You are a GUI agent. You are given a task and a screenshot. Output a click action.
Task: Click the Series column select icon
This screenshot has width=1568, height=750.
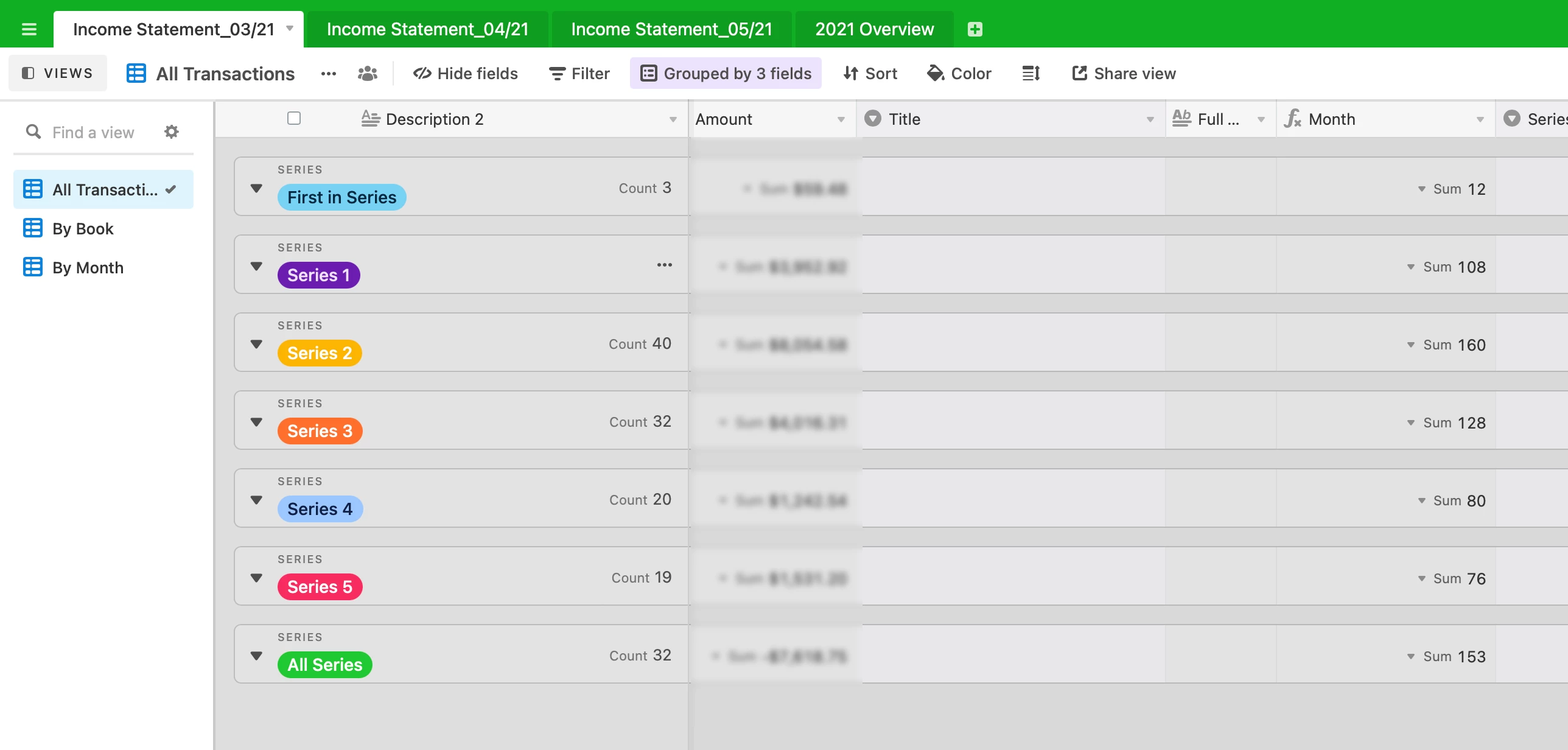click(x=1512, y=118)
